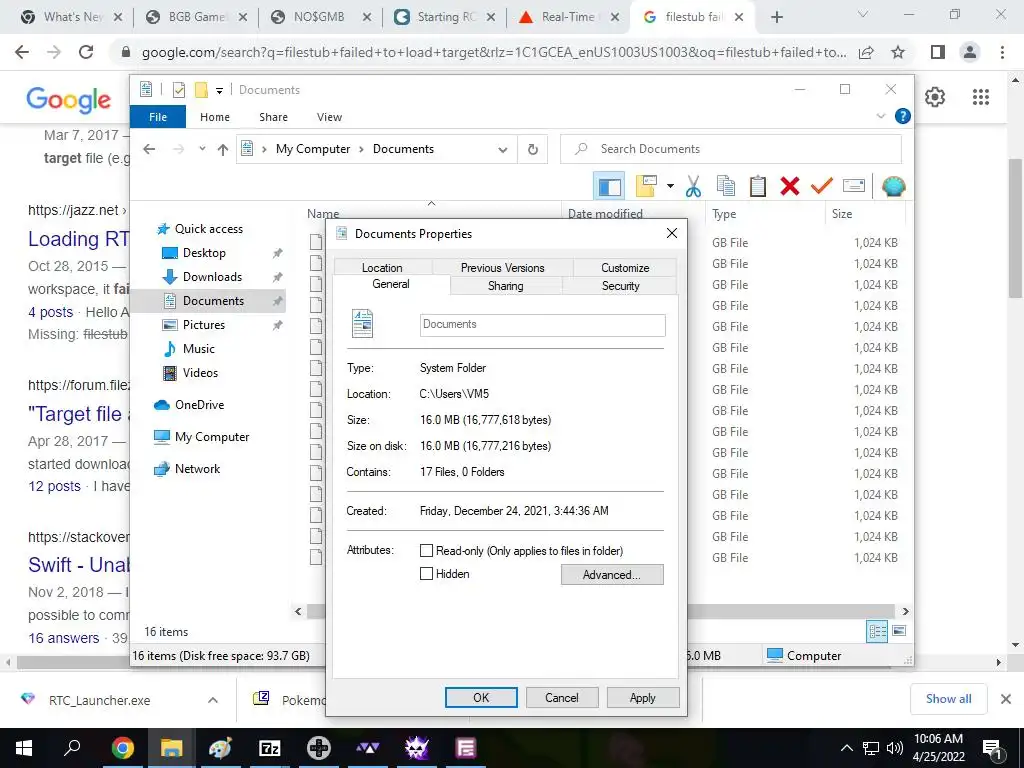1024x768 pixels.
Task: Open 7-Zip from the taskbar
Action: (x=270, y=748)
